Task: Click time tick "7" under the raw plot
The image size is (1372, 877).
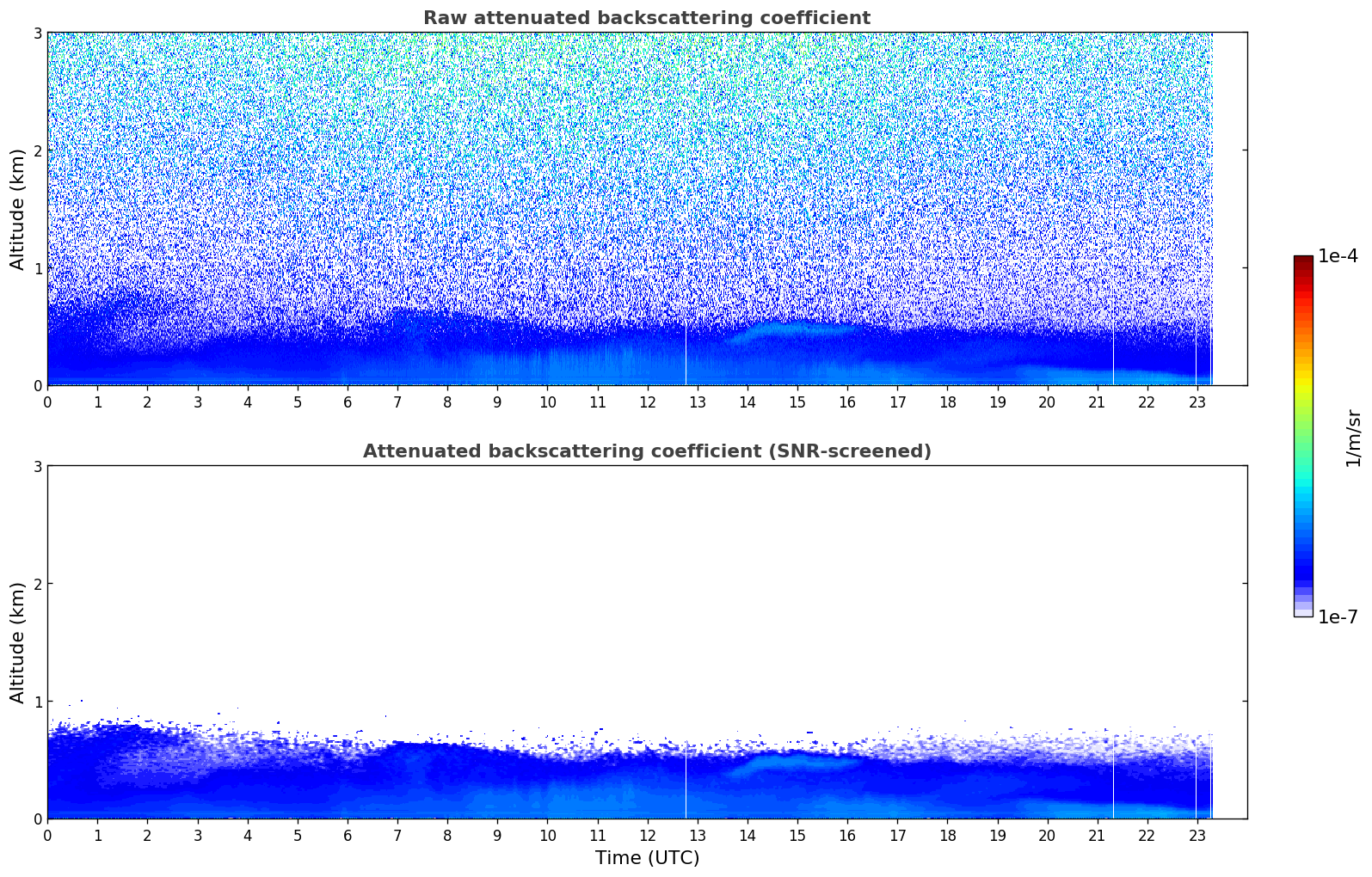Action: coord(397,402)
